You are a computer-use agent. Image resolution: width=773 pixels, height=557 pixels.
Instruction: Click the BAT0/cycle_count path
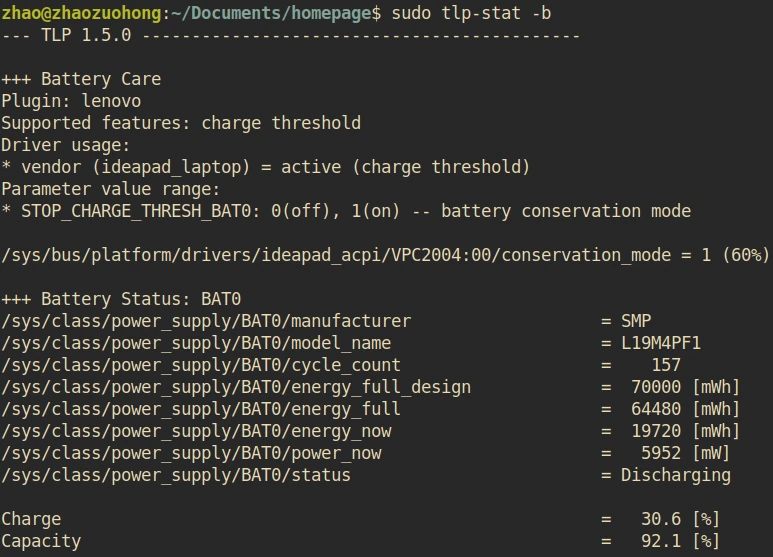click(x=201, y=366)
